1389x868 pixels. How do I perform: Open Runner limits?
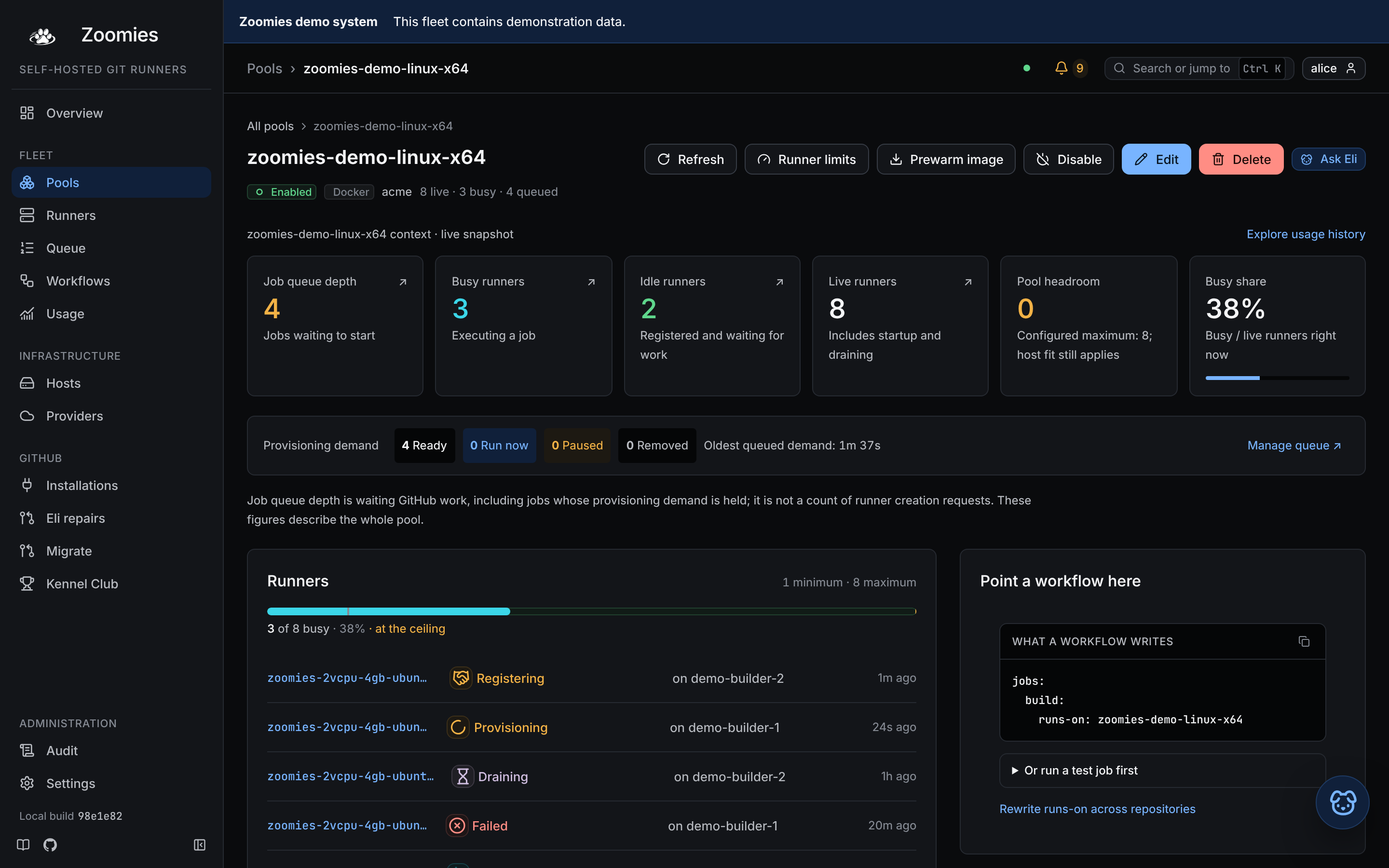tap(806, 159)
